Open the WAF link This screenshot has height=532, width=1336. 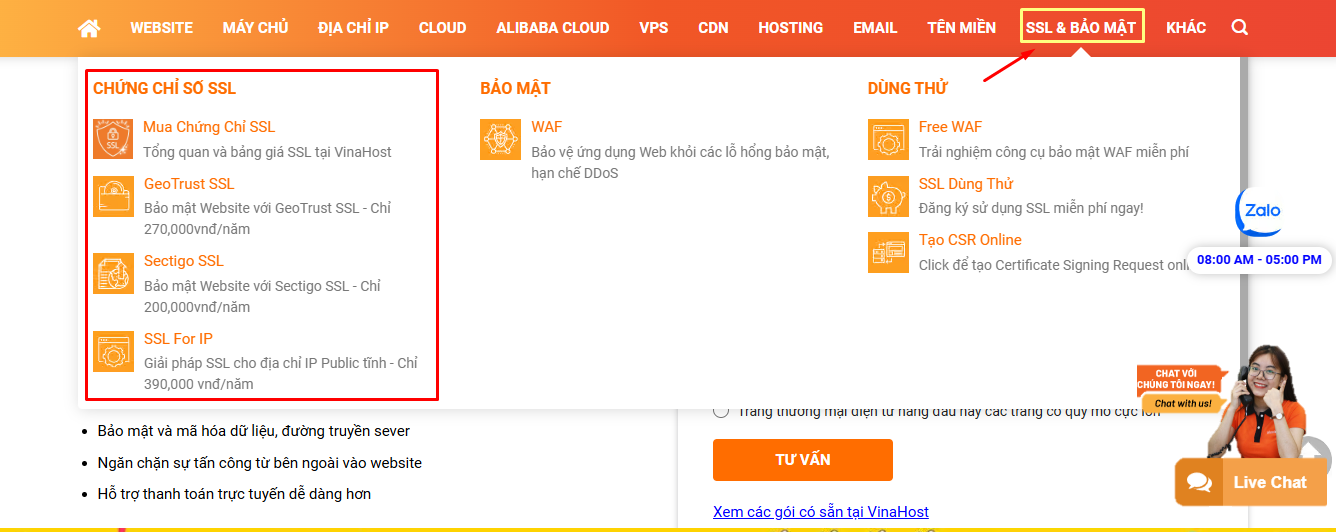[547, 127]
